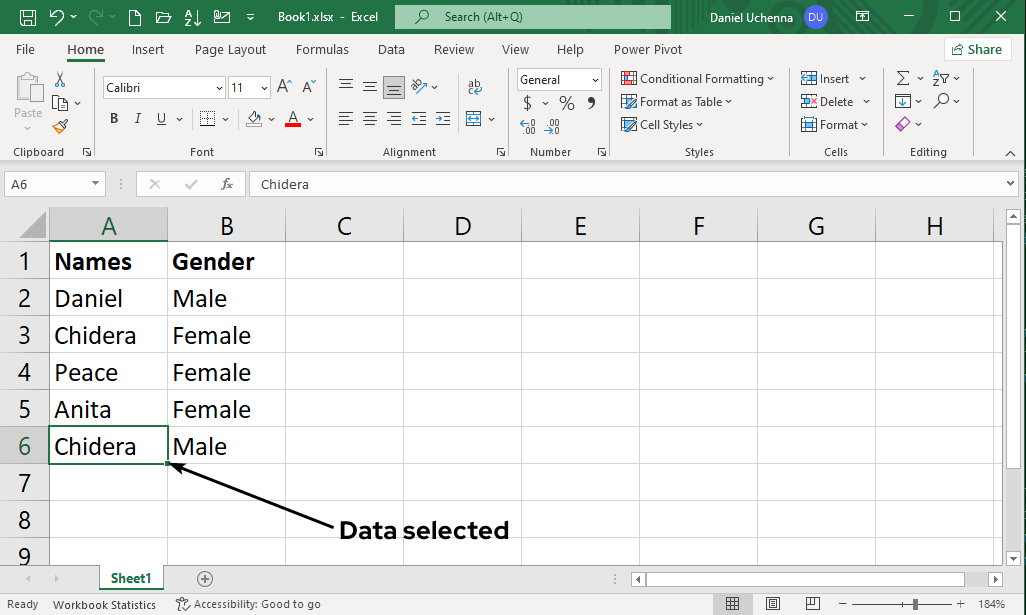This screenshot has height=615, width=1026.
Task: Apply the Percent Style number format
Action: coord(566,102)
